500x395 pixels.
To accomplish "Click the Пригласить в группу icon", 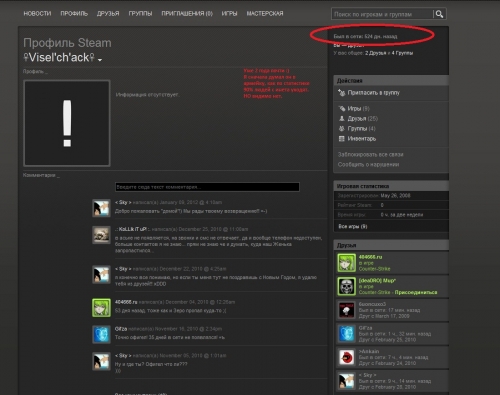I will click(341, 93).
